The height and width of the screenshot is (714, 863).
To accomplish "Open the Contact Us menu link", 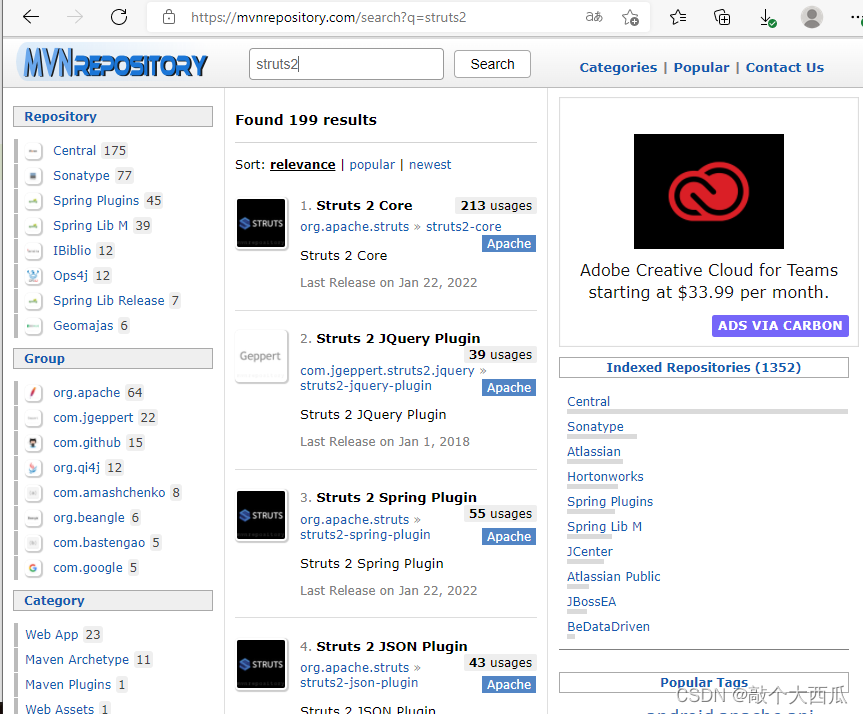I will (785, 67).
